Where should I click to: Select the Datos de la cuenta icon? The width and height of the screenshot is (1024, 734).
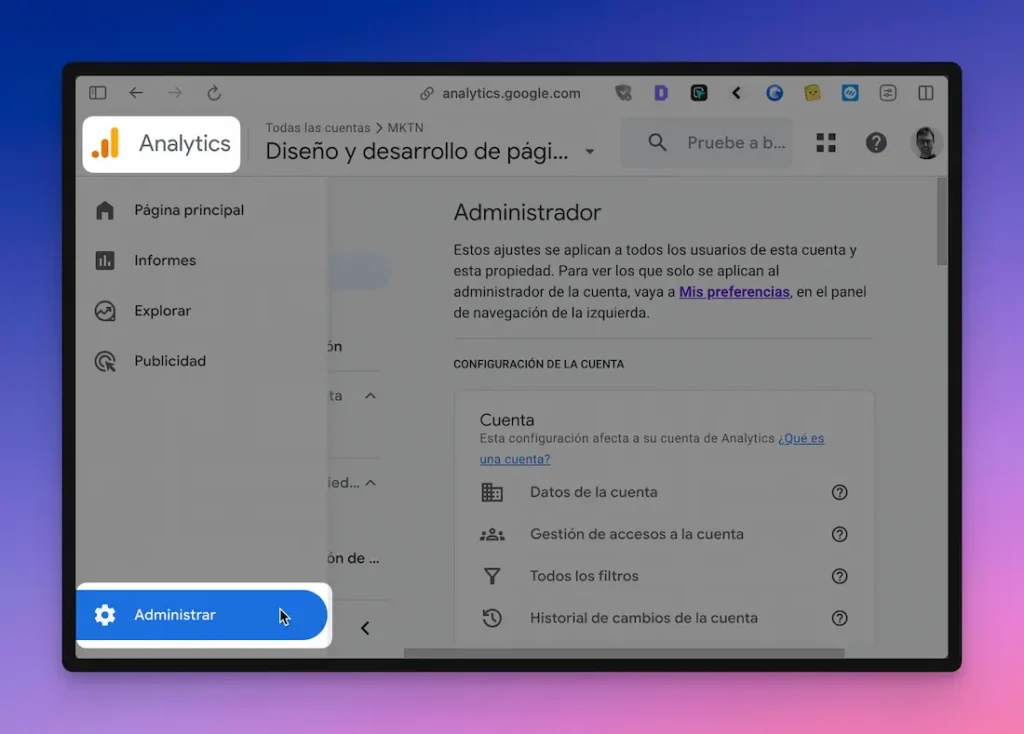coord(492,492)
